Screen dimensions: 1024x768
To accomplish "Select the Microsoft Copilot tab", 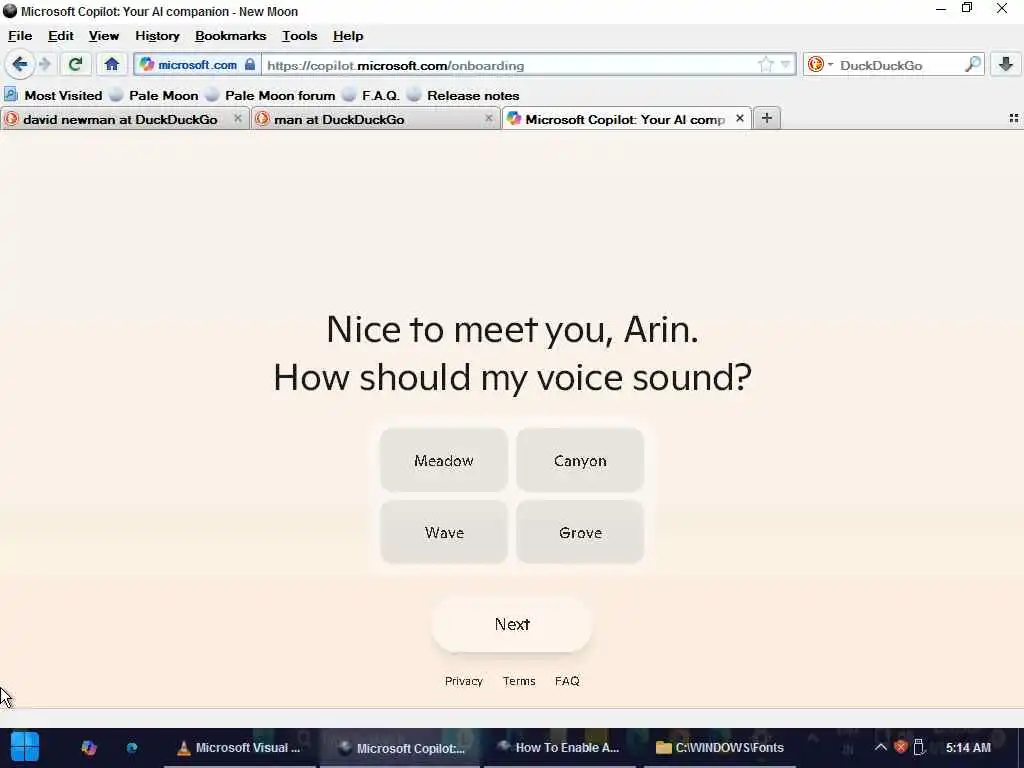I will click(625, 120).
